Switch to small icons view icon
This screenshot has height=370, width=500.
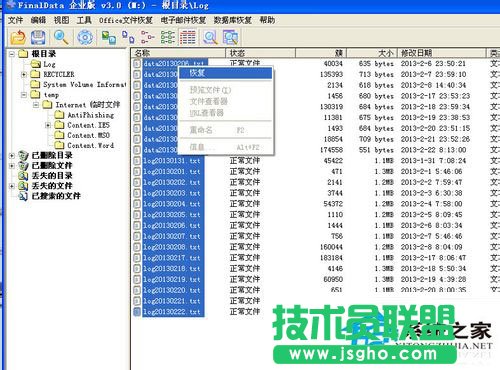tap(128, 37)
